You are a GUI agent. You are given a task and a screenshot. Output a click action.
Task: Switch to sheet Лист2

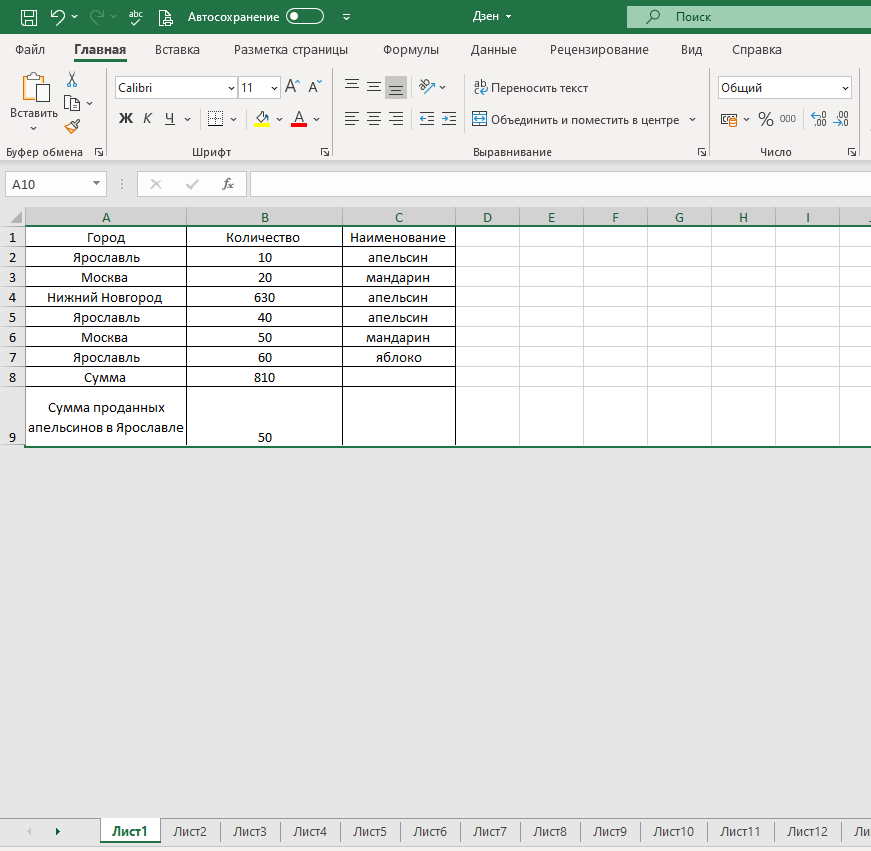coord(190,832)
